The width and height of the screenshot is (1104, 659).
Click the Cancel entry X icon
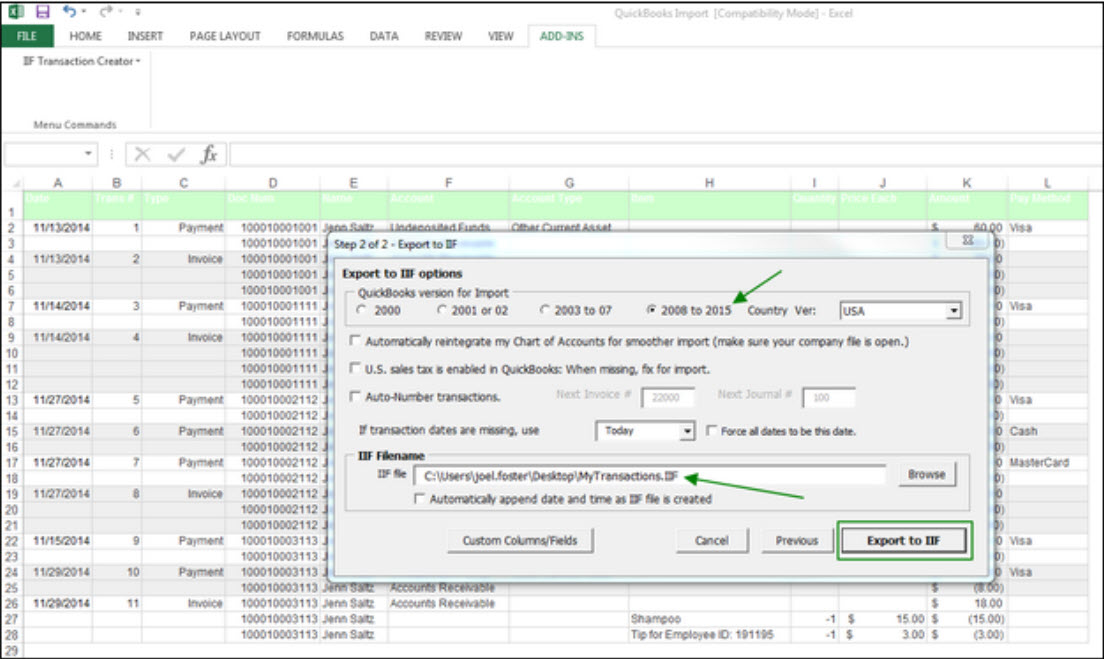click(x=142, y=154)
